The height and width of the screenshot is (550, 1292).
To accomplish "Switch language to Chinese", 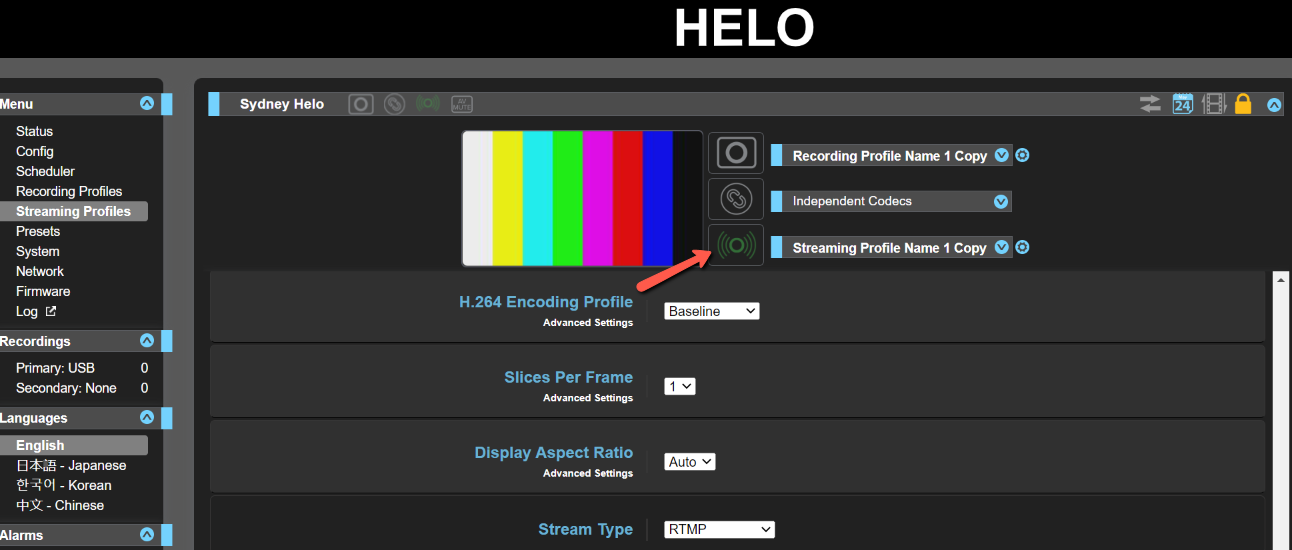I will [x=59, y=505].
